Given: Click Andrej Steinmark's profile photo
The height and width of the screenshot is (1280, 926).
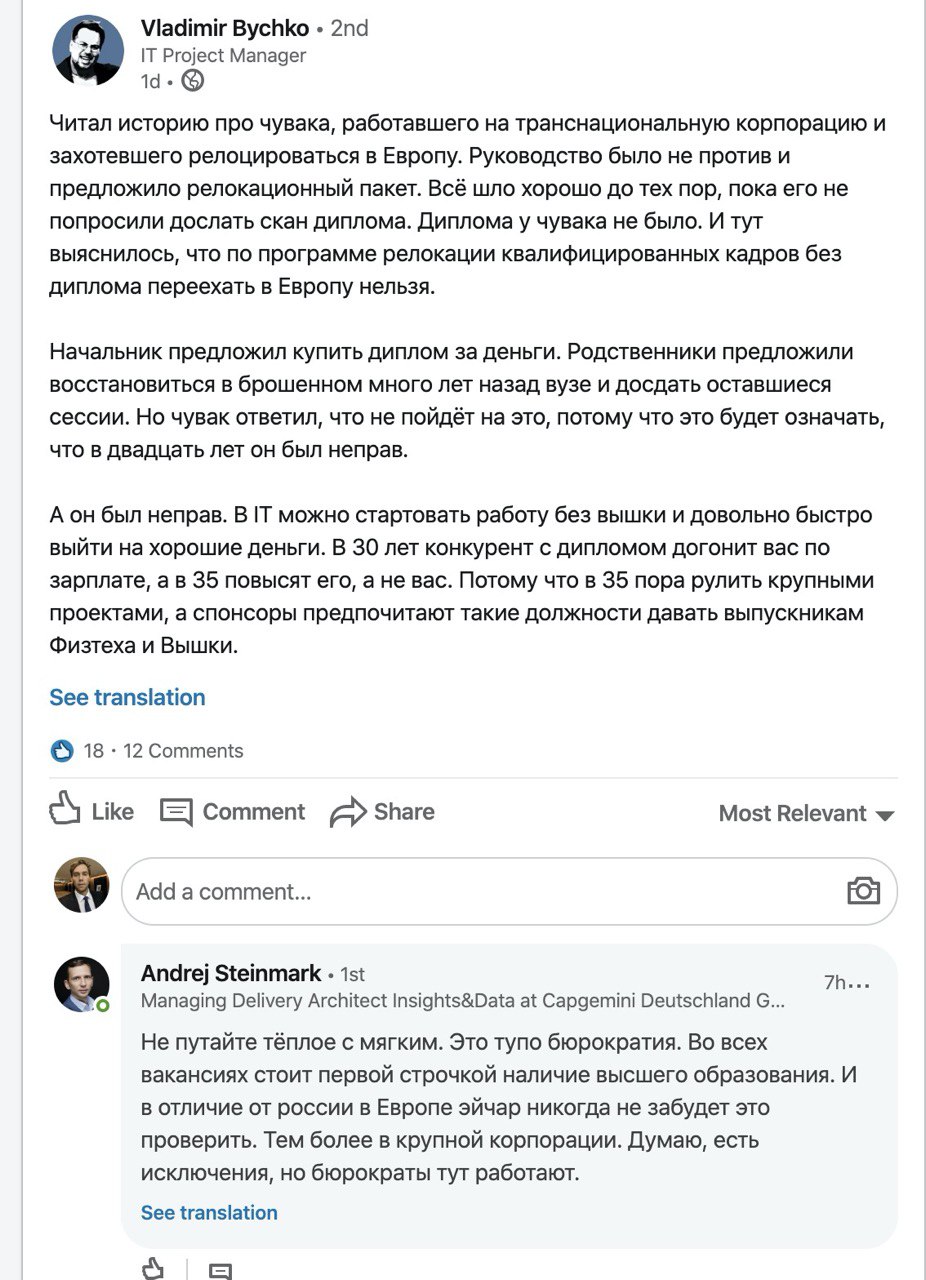Looking at the screenshot, I should point(81,984).
